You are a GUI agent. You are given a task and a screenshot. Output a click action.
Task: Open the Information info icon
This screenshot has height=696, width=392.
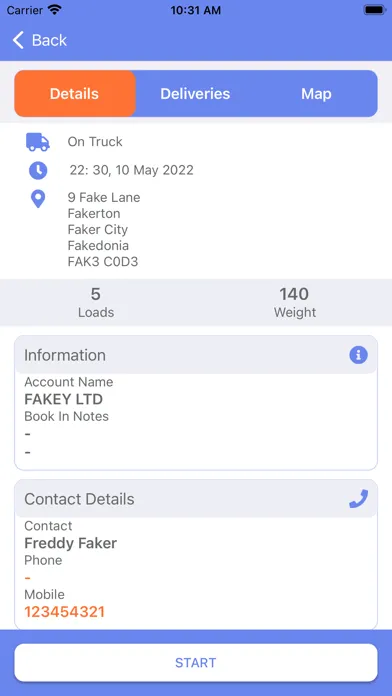coord(358,355)
